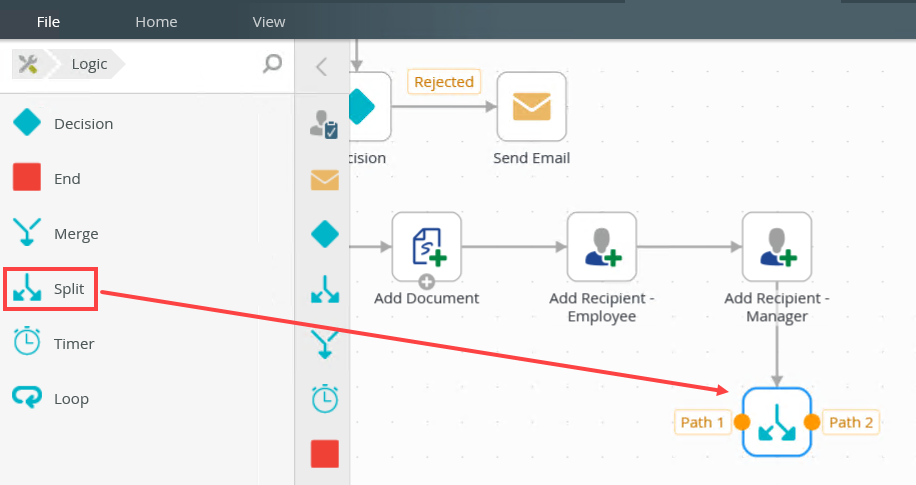
Task: Click the orange Path 1 connector dot
Action: [742, 422]
